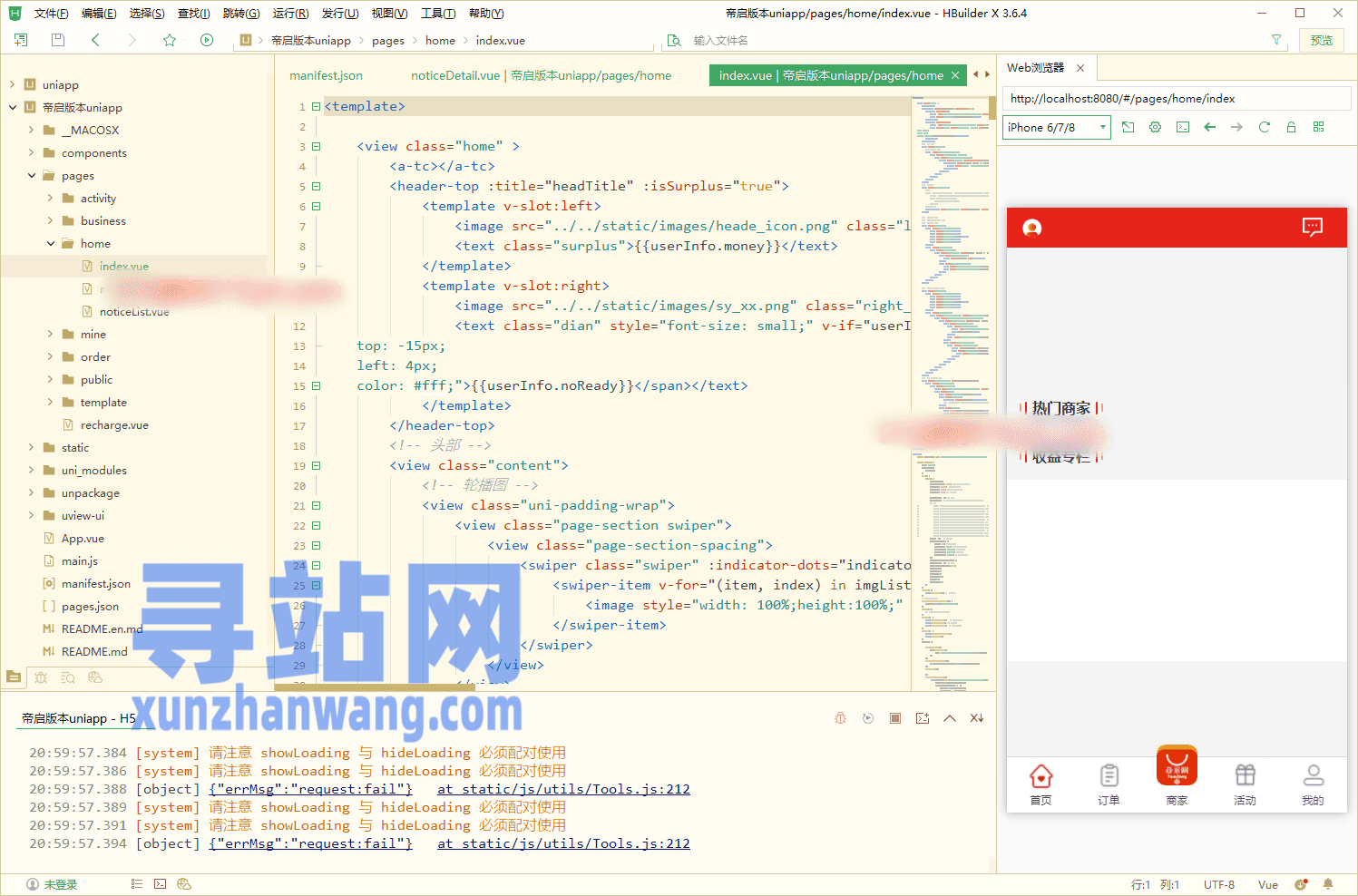Image resolution: width=1358 pixels, height=896 pixels.
Task: Switch to the noticeDetail.vue editor tab
Action: tap(541, 75)
